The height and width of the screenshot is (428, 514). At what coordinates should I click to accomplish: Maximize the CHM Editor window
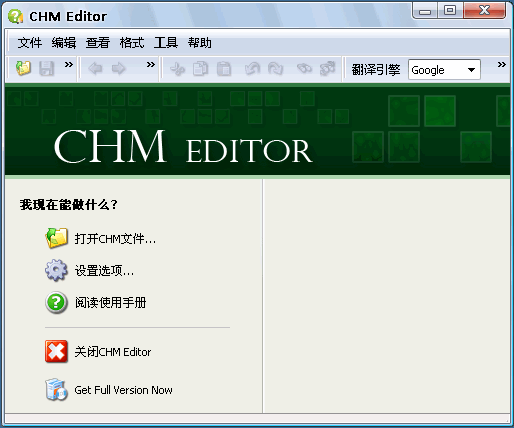(x=450, y=11)
